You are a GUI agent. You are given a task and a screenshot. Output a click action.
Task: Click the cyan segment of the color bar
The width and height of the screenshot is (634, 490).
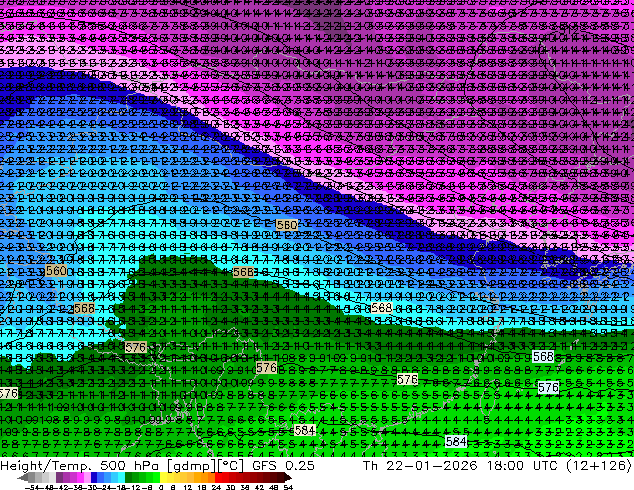[x=121, y=478]
